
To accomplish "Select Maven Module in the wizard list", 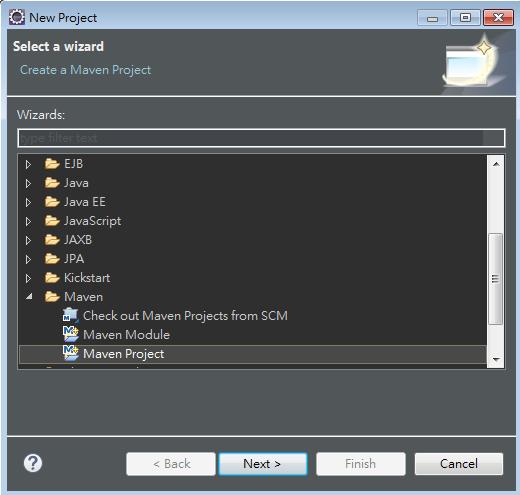I will pyautogui.click(x=126, y=334).
